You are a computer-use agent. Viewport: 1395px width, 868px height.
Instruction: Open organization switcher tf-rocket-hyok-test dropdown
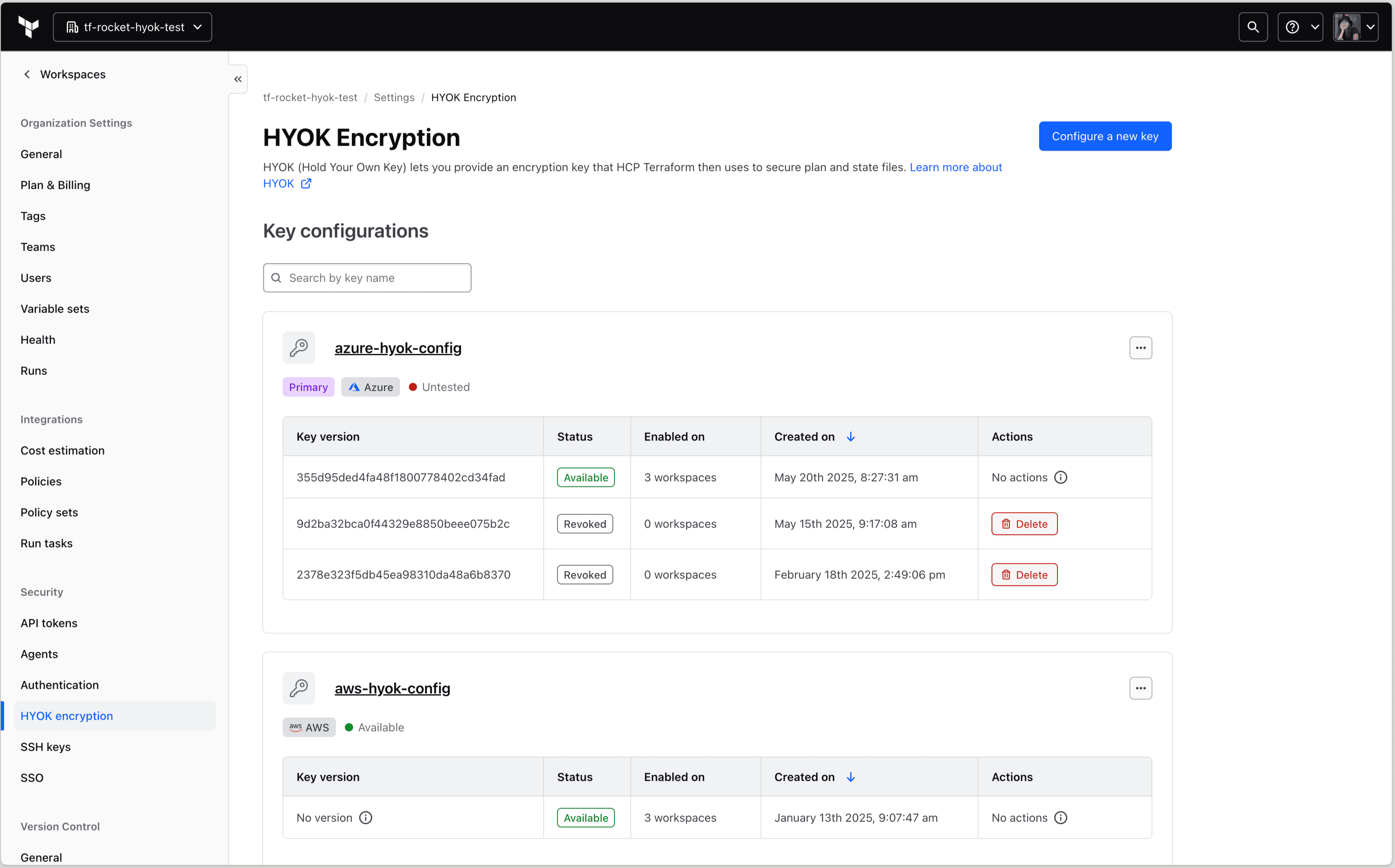click(x=133, y=27)
